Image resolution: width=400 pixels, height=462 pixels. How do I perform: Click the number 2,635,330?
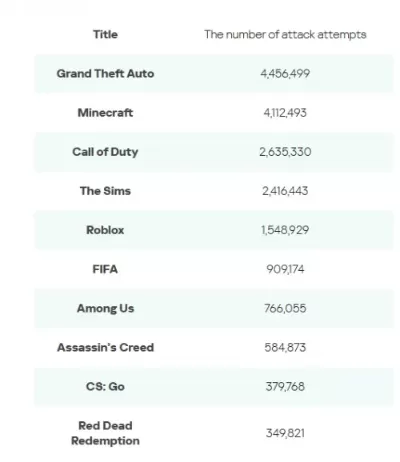click(x=285, y=152)
